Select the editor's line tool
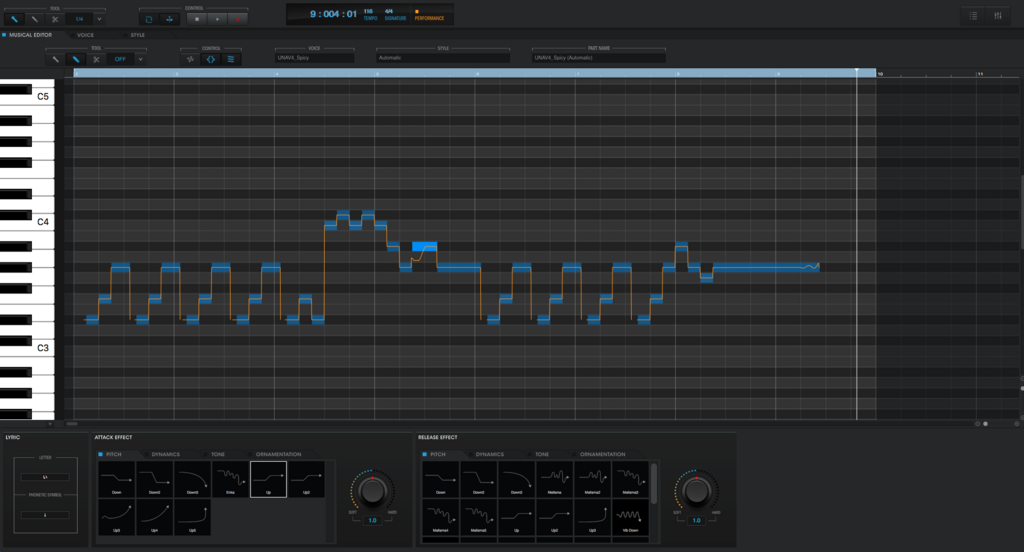The width and height of the screenshot is (1024, 552). 56,59
